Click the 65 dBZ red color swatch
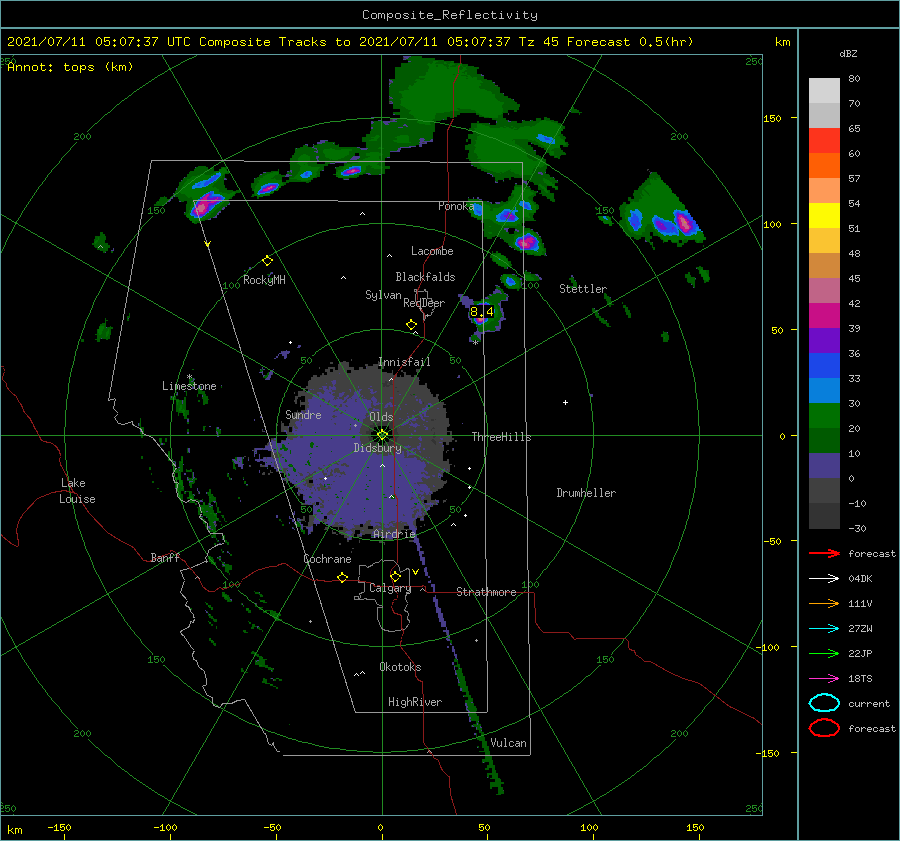The image size is (900, 841). pyautogui.click(x=824, y=141)
